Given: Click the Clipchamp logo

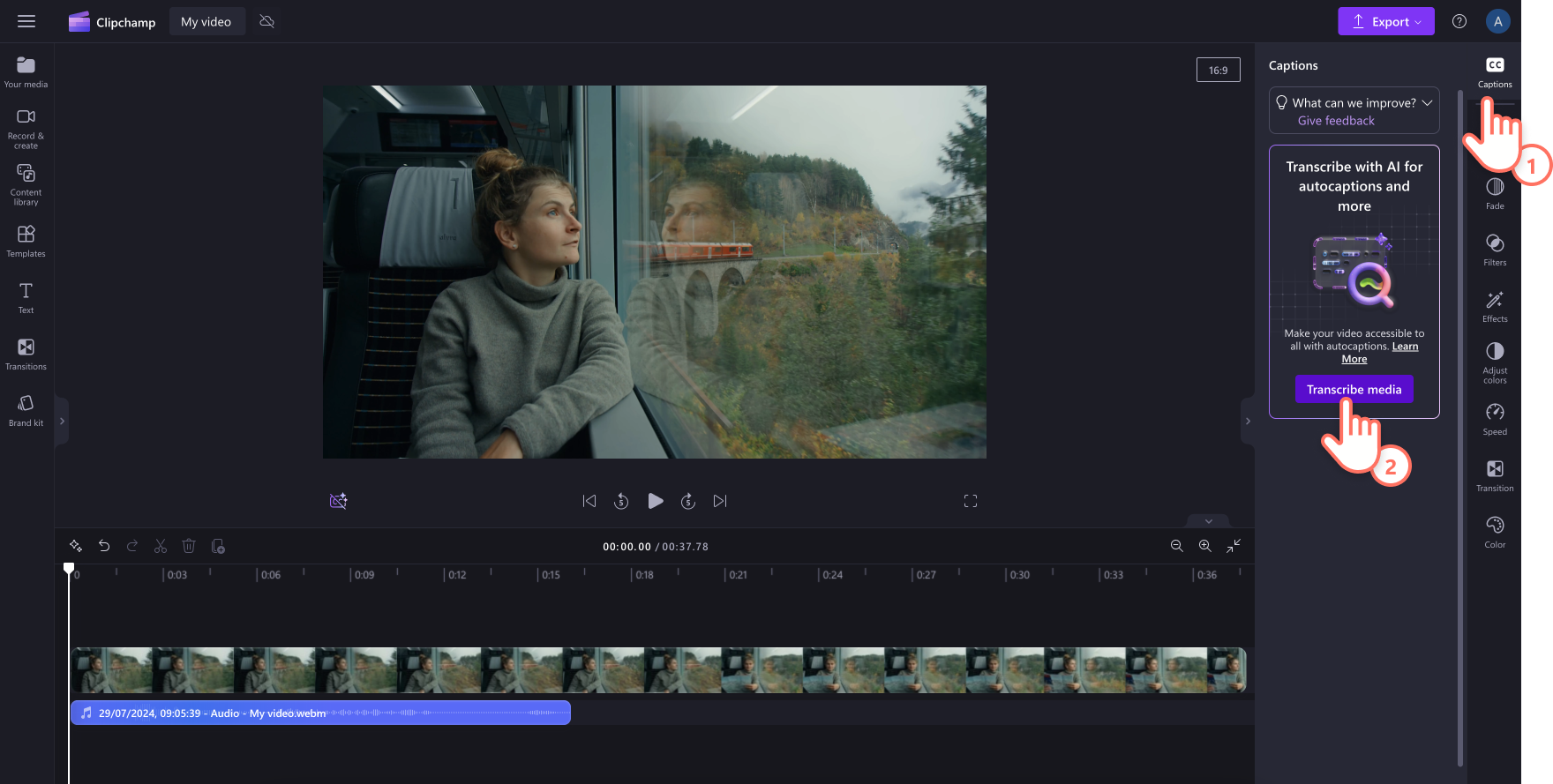Looking at the screenshot, I should (112, 22).
